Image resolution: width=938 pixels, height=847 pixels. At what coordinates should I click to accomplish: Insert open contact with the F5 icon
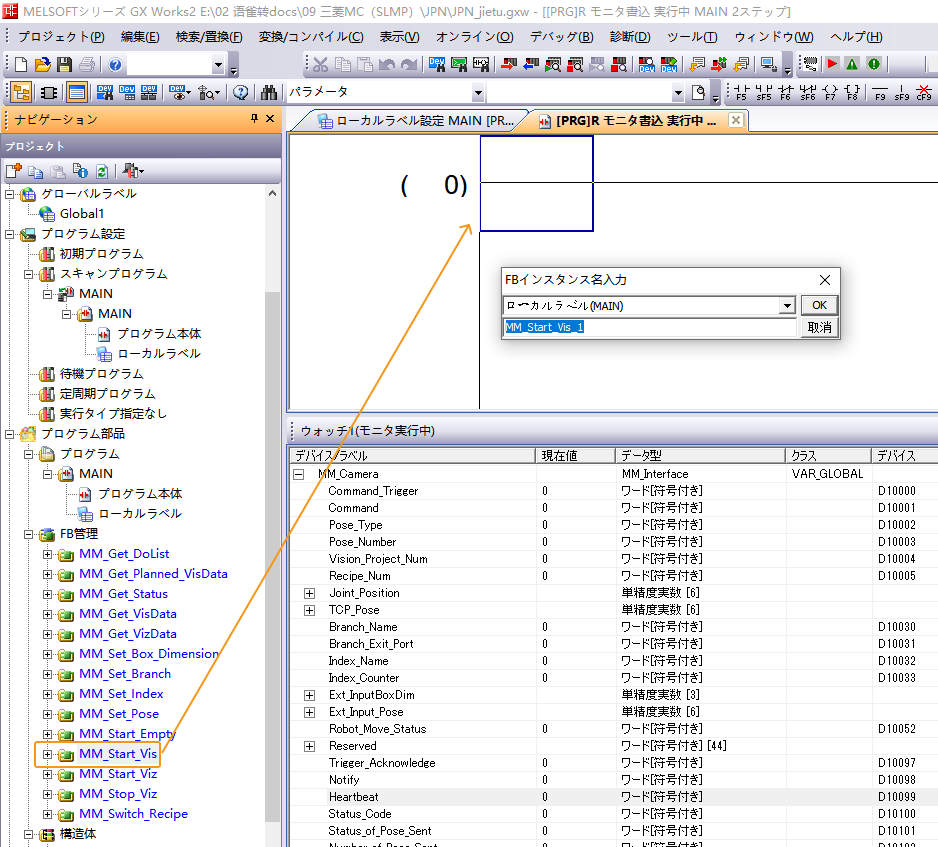tap(741, 93)
